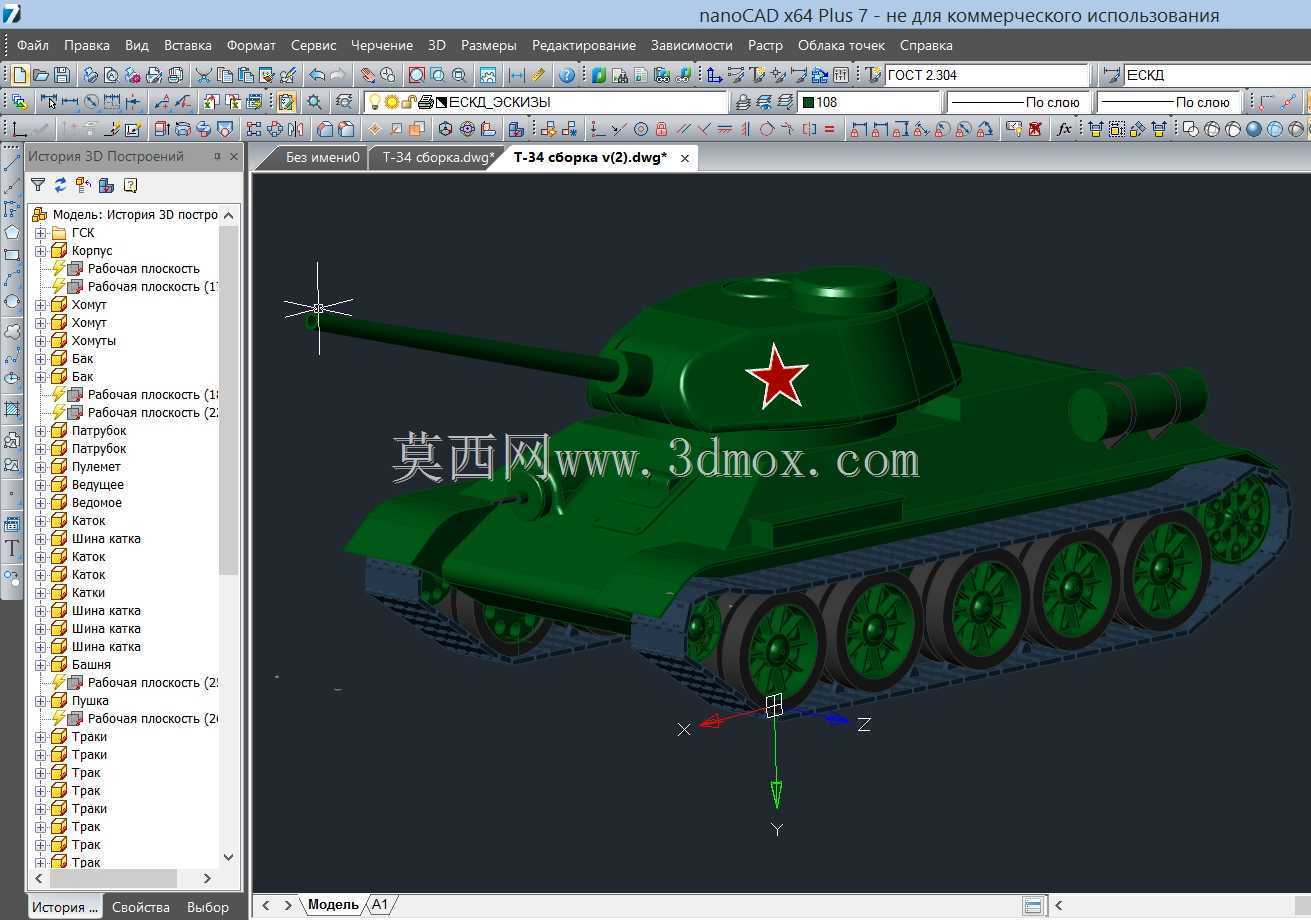Select the Rectangle tool in the left toolbar
1311x920 pixels.
pos(12,255)
